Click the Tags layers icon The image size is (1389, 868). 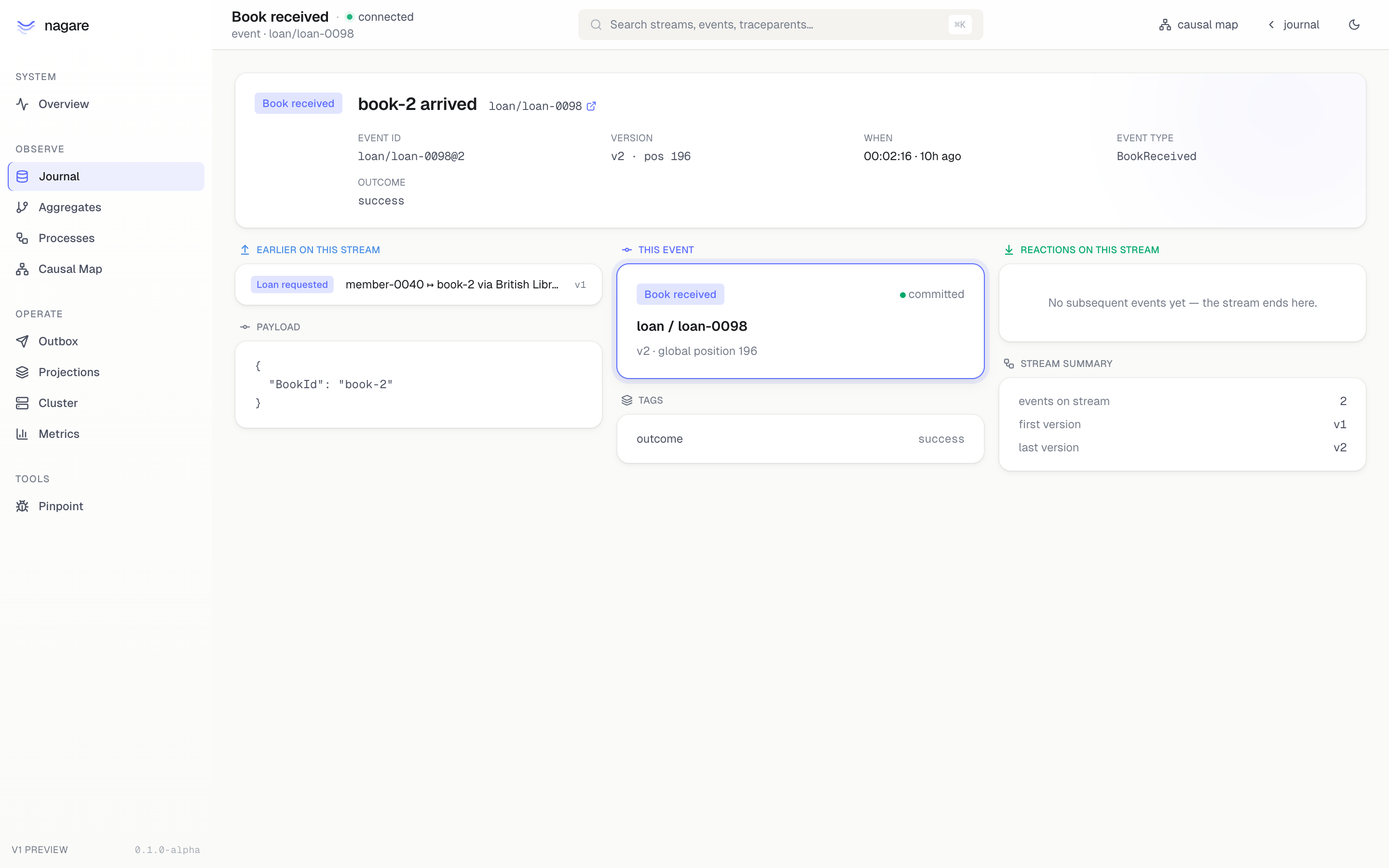627,400
